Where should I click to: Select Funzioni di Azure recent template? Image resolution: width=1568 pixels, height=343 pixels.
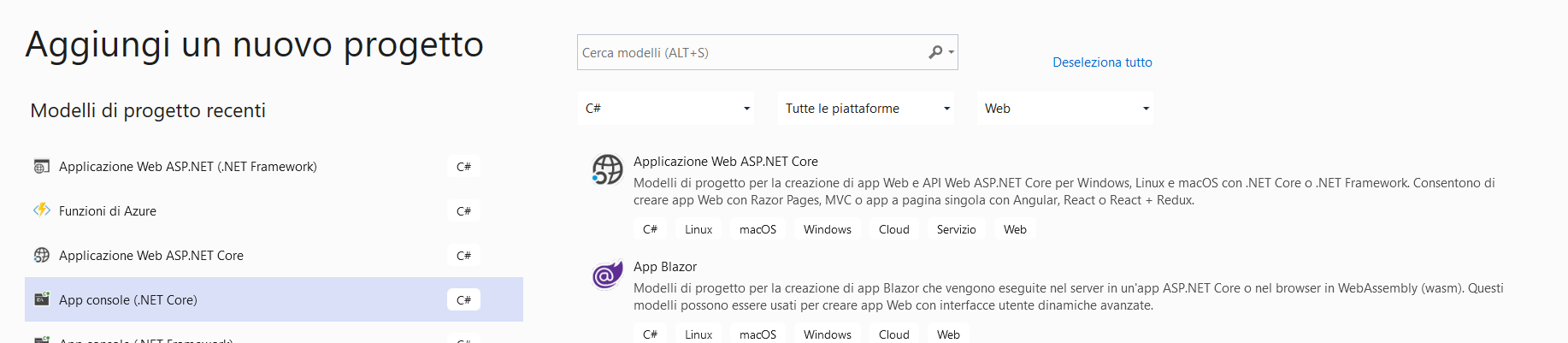point(108,211)
